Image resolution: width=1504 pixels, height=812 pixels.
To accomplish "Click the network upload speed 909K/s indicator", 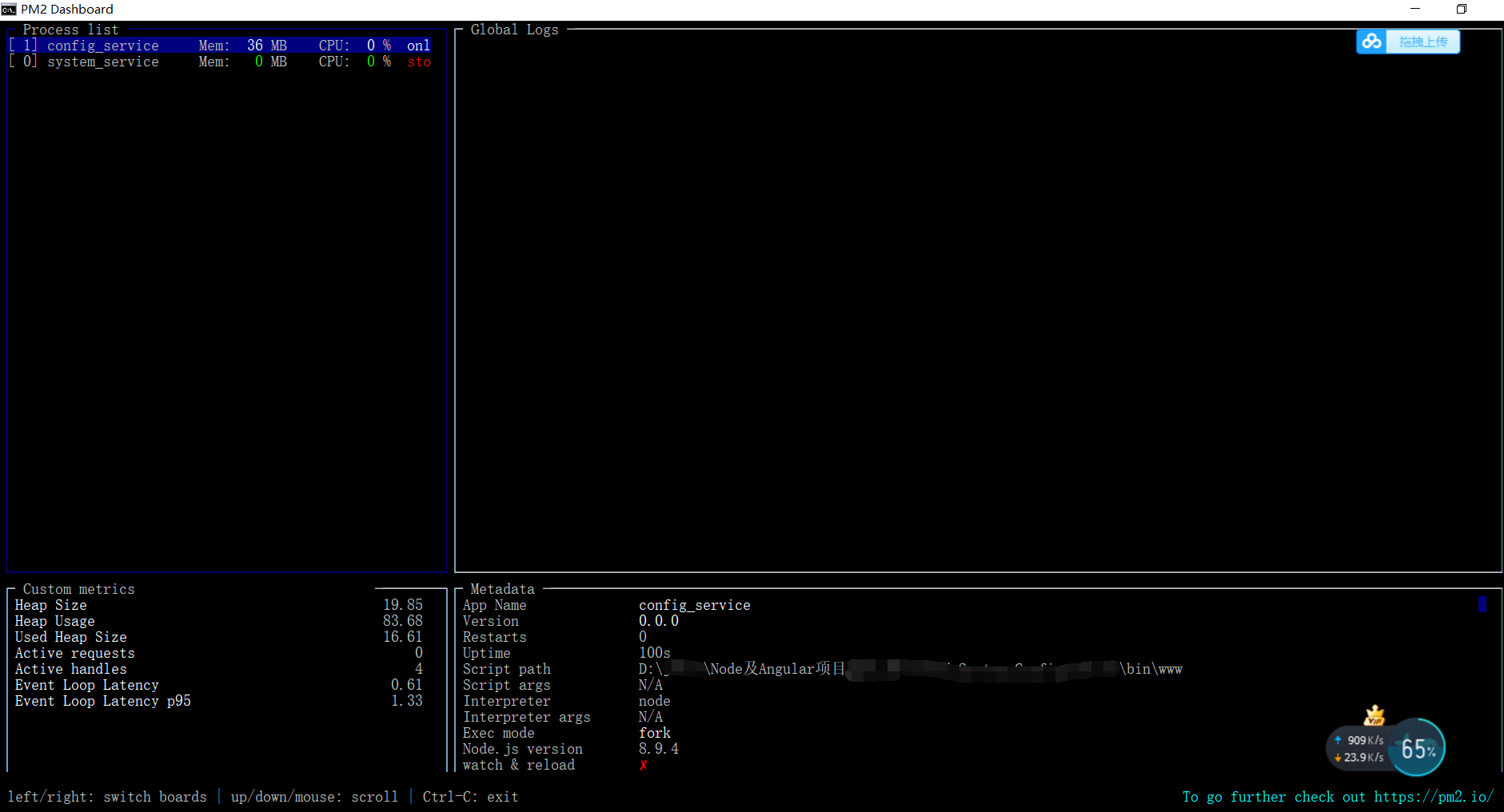I will click(x=1358, y=740).
